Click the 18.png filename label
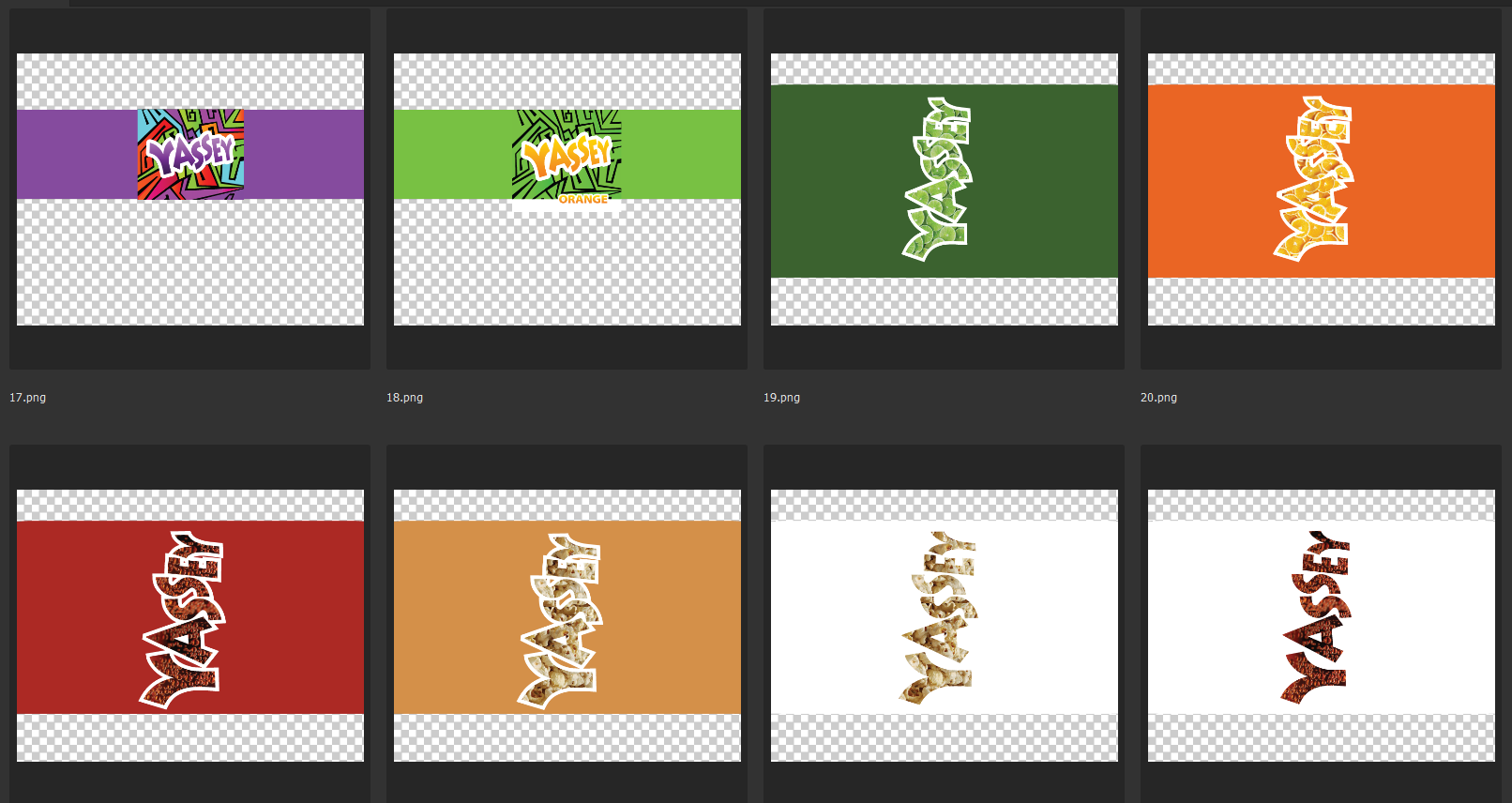Viewport: 1512px width, 803px height. point(405,398)
